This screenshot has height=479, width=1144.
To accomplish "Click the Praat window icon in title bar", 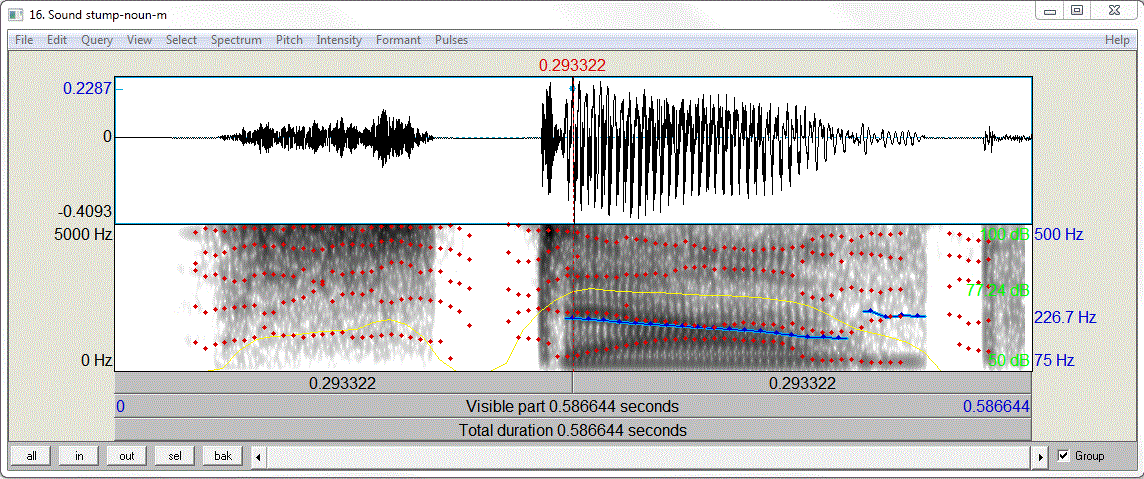I will click(15, 14).
